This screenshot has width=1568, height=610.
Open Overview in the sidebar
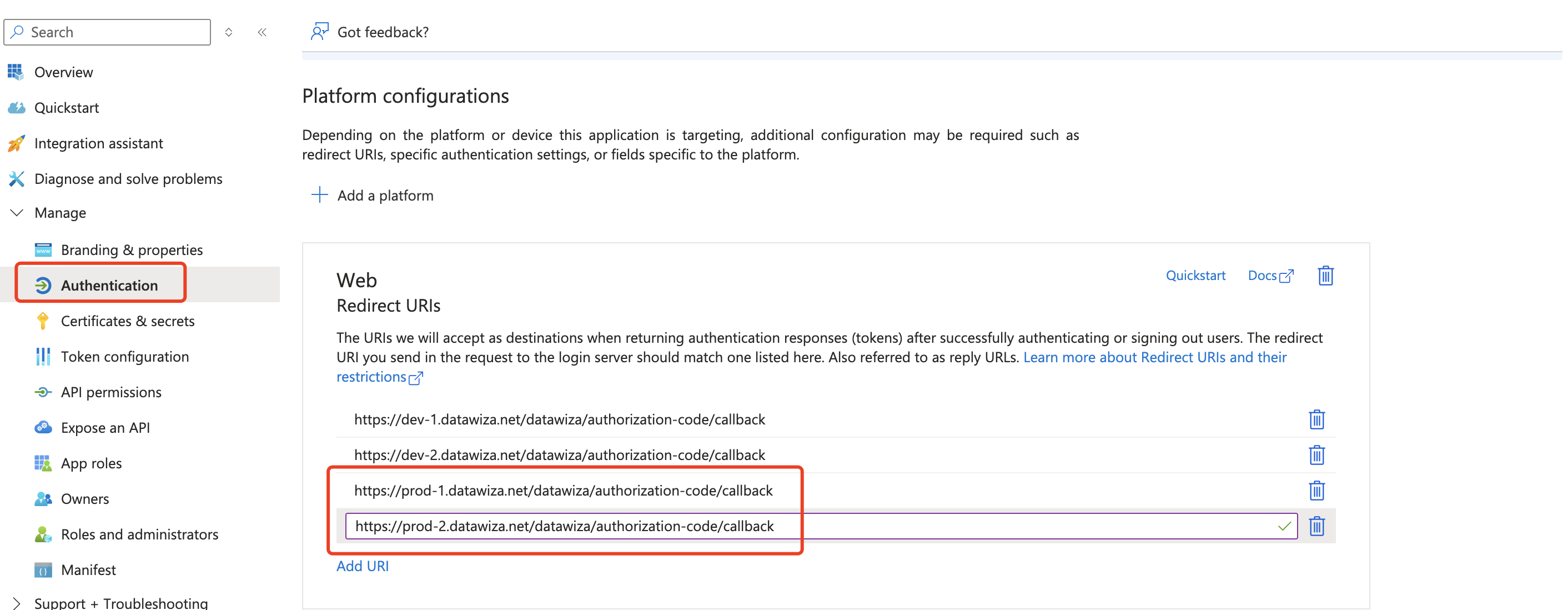coord(63,72)
